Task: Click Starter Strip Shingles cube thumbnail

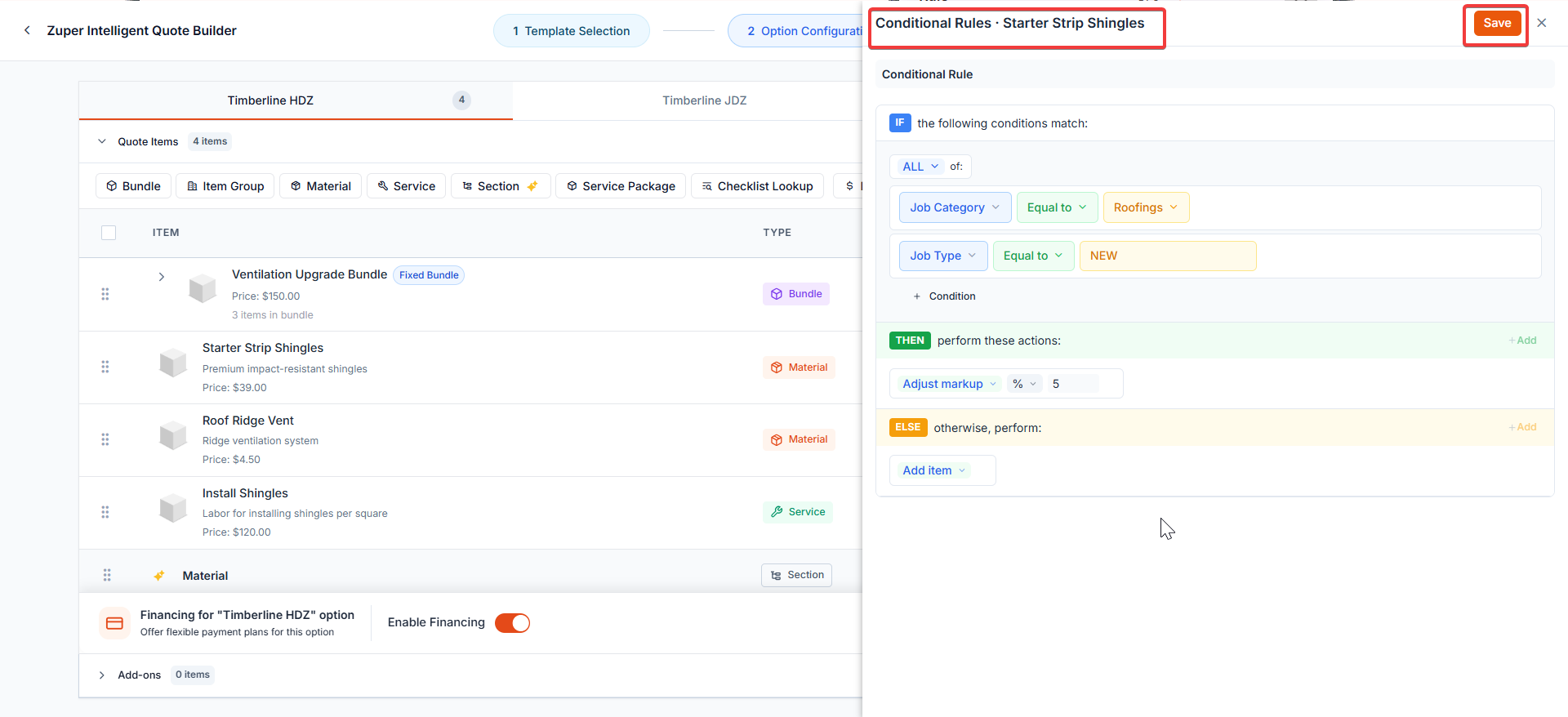Action: 173,362
